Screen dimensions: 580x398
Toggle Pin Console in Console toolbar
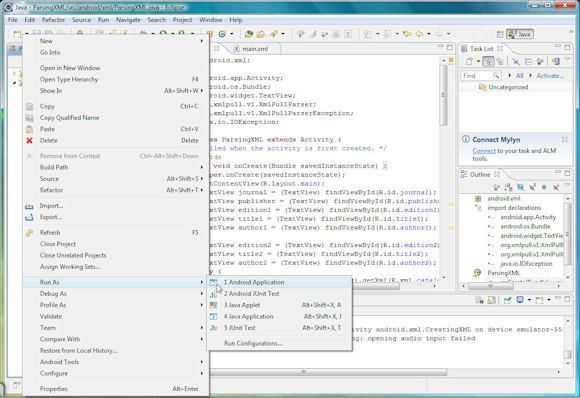pyautogui.click(x=508, y=300)
